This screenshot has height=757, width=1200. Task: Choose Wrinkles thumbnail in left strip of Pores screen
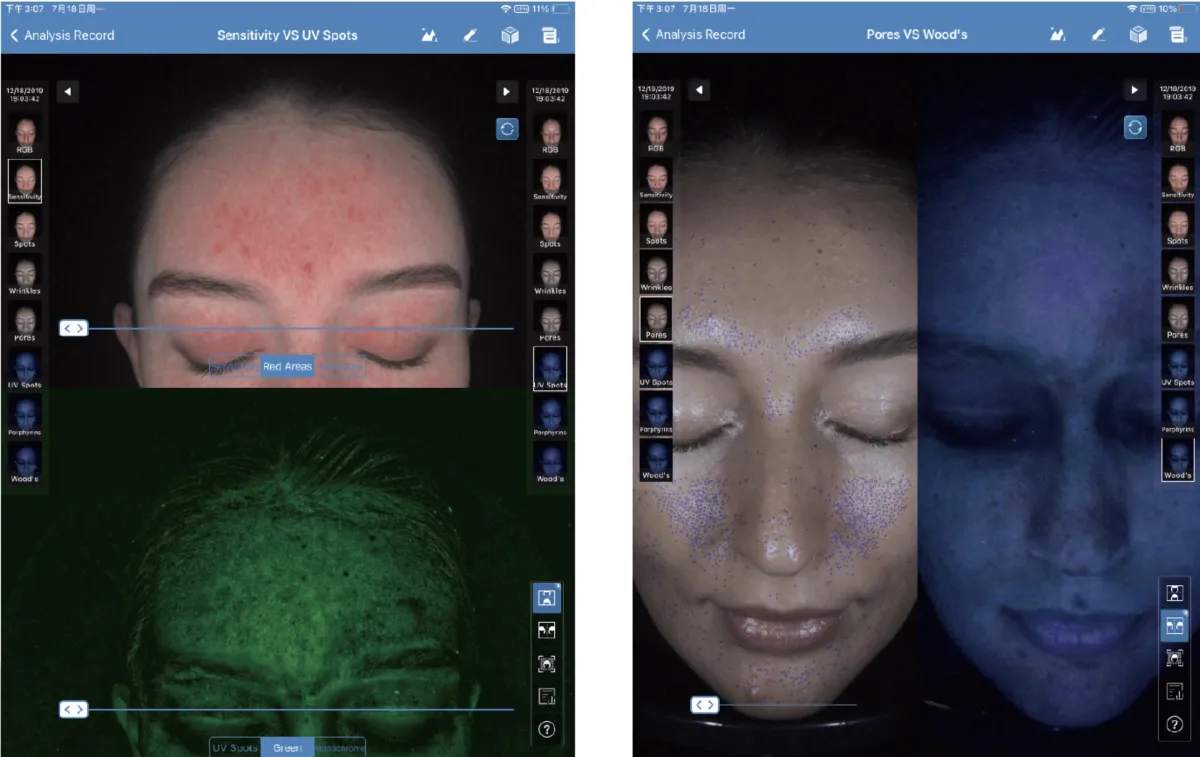pos(656,272)
